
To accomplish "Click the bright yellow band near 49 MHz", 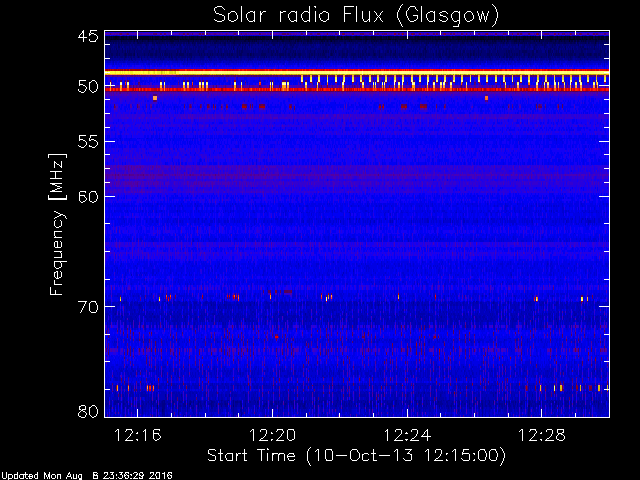I will pyautogui.click(x=357, y=73).
